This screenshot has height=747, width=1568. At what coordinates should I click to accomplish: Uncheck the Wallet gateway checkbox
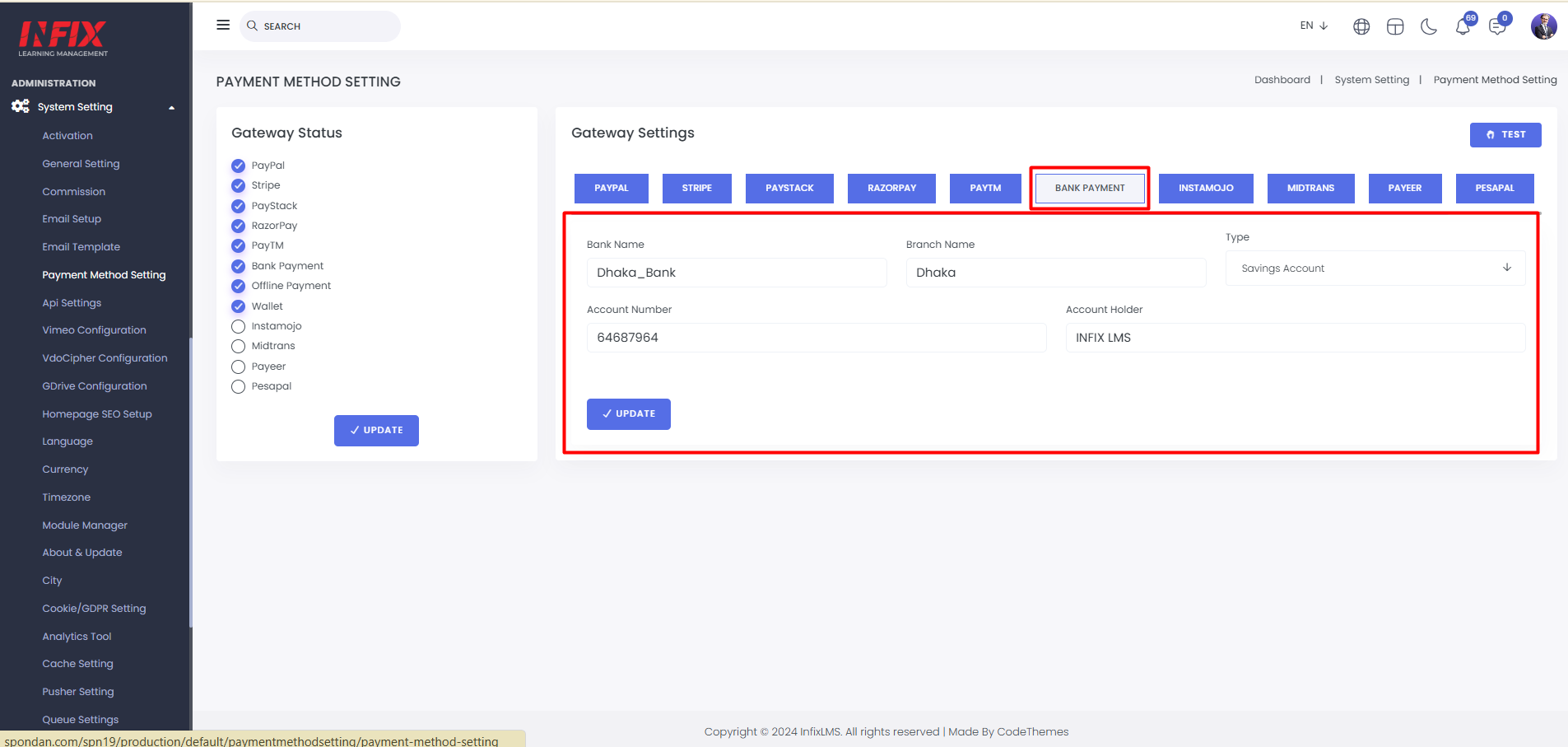pyautogui.click(x=239, y=306)
